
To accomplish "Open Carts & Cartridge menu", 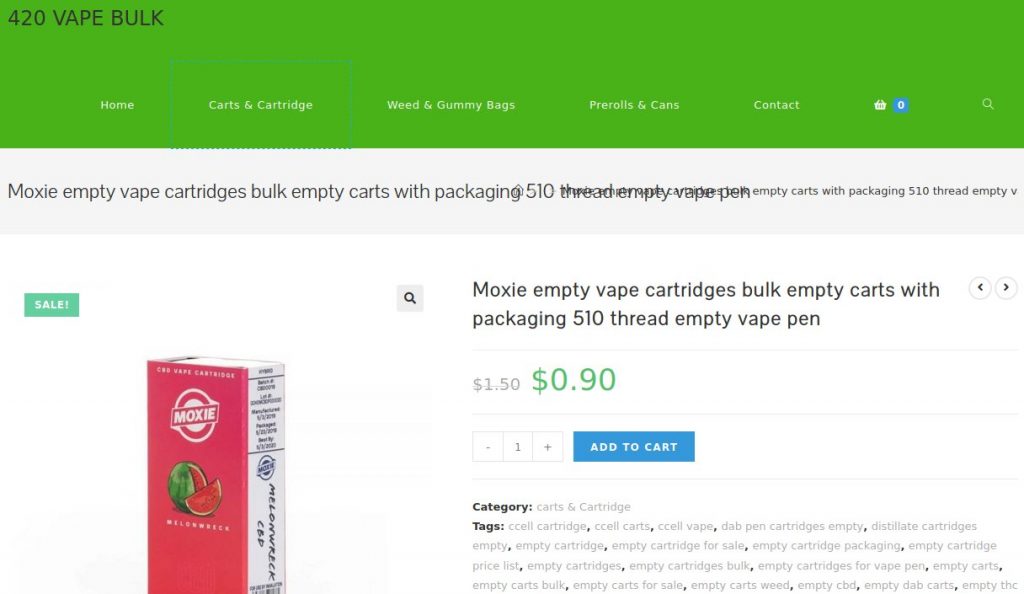I will click(x=261, y=104).
